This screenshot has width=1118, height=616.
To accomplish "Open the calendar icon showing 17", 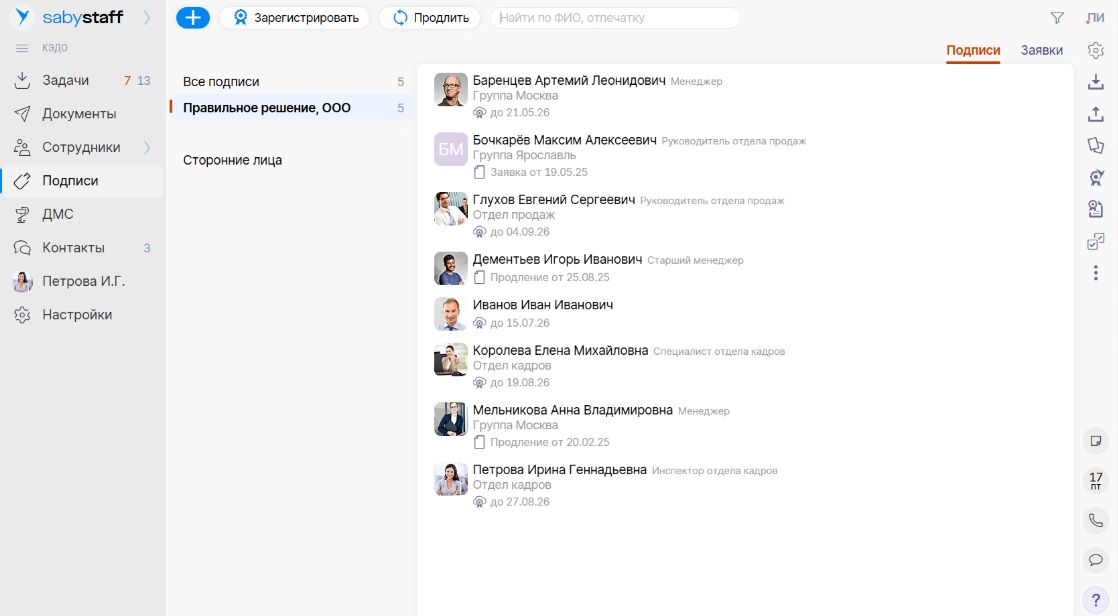I will [1095, 480].
